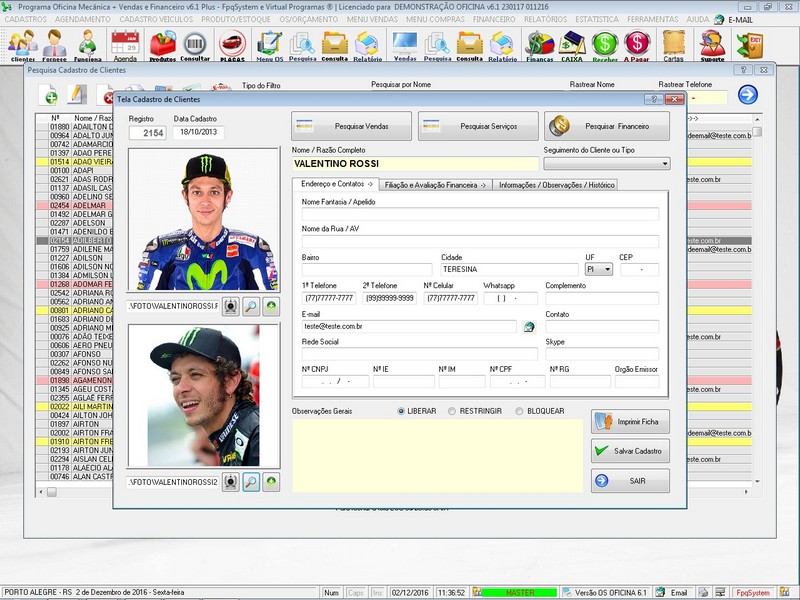Open the UF state dropdown

click(606, 269)
